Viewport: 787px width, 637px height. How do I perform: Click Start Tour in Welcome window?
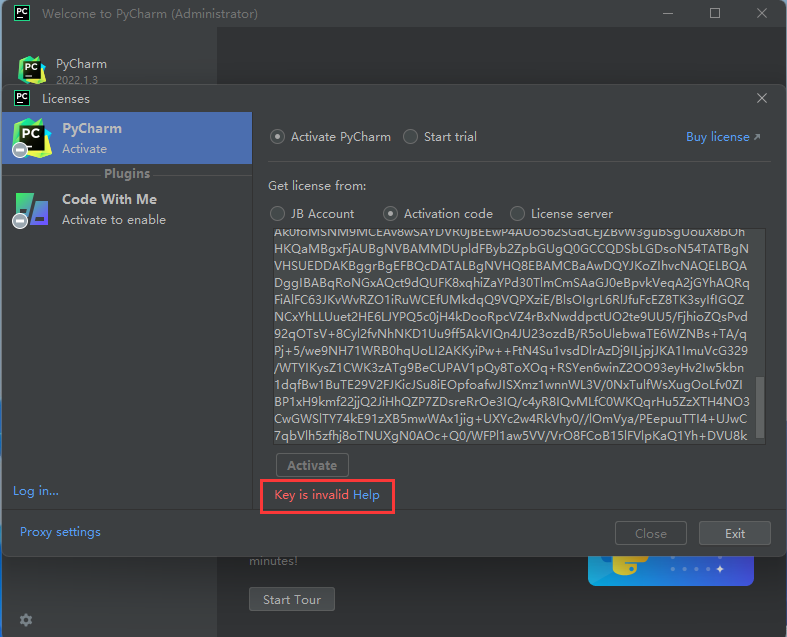(292, 599)
